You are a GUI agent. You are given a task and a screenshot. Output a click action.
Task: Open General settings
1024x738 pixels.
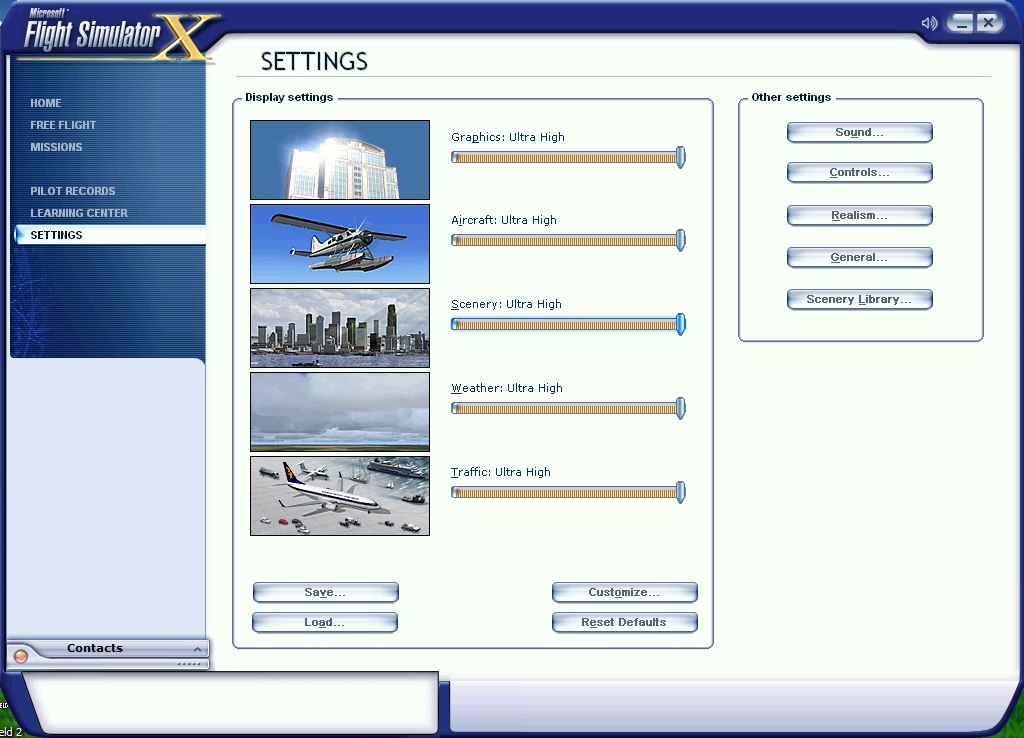(859, 257)
